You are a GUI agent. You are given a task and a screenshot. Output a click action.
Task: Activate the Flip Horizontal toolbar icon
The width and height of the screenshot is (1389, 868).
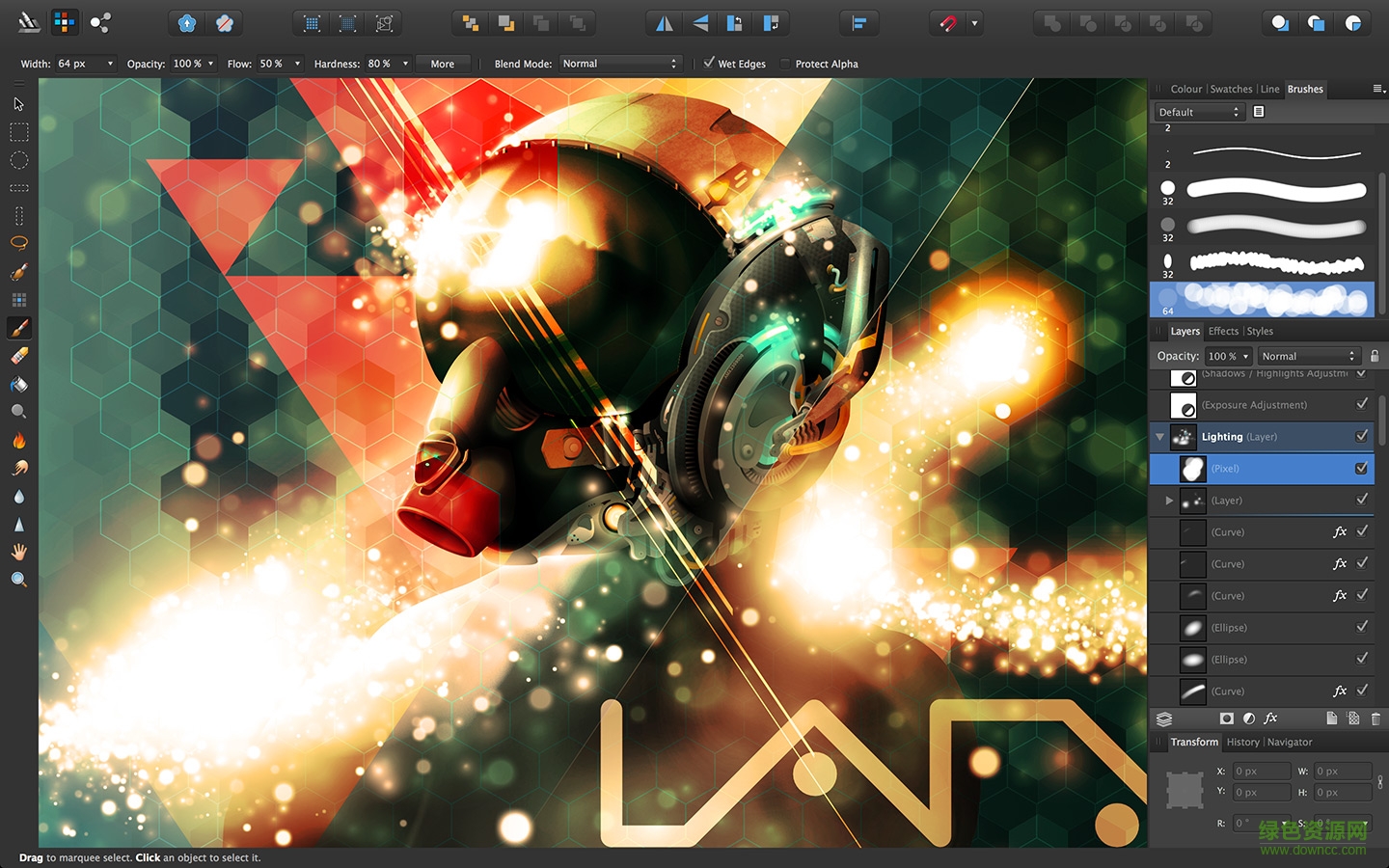pyautogui.click(x=663, y=22)
